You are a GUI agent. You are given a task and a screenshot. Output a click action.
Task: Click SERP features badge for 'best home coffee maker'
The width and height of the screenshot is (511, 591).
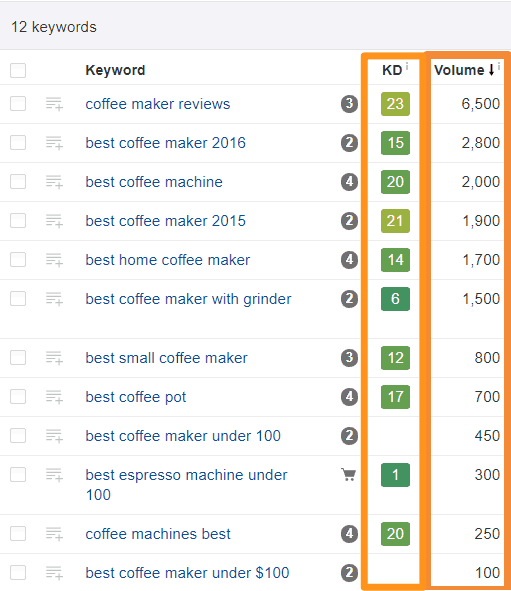(x=349, y=260)
